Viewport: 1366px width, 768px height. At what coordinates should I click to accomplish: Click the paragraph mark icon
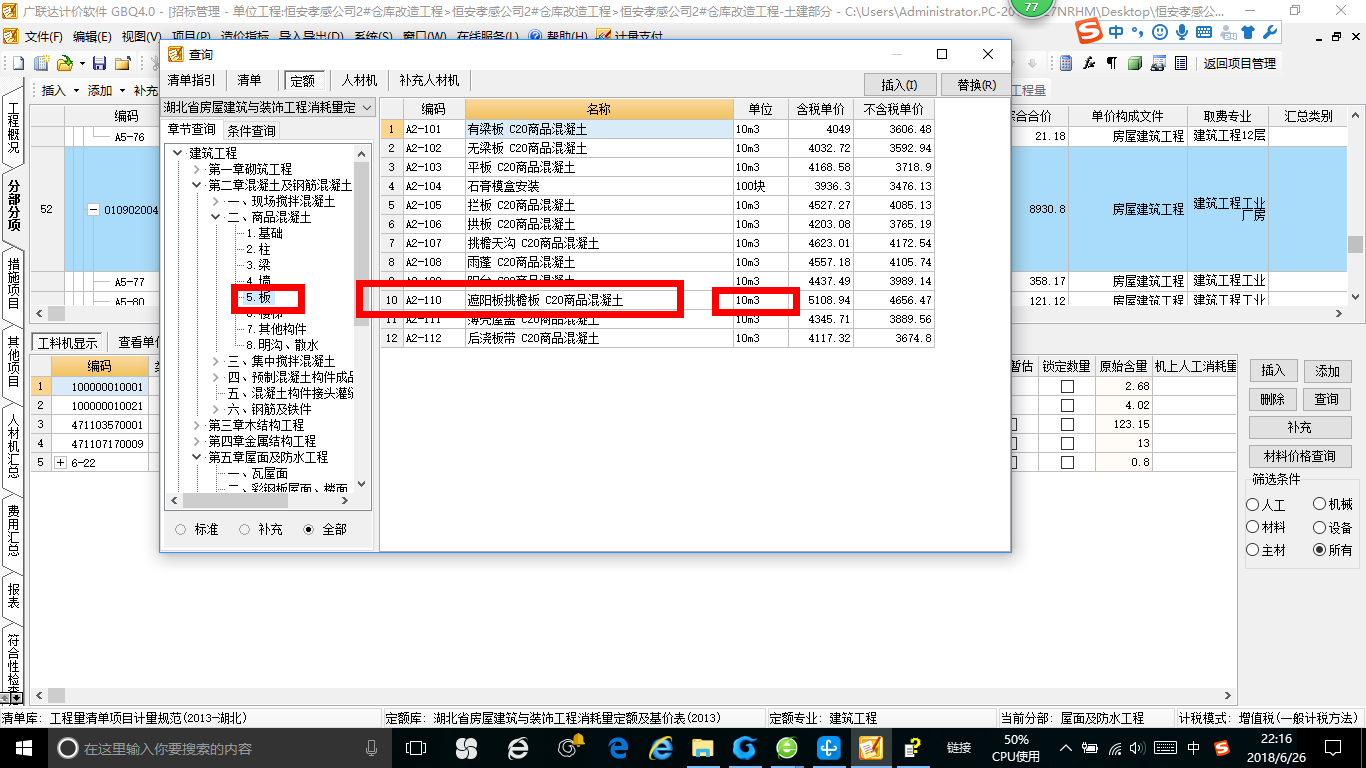1111,63
